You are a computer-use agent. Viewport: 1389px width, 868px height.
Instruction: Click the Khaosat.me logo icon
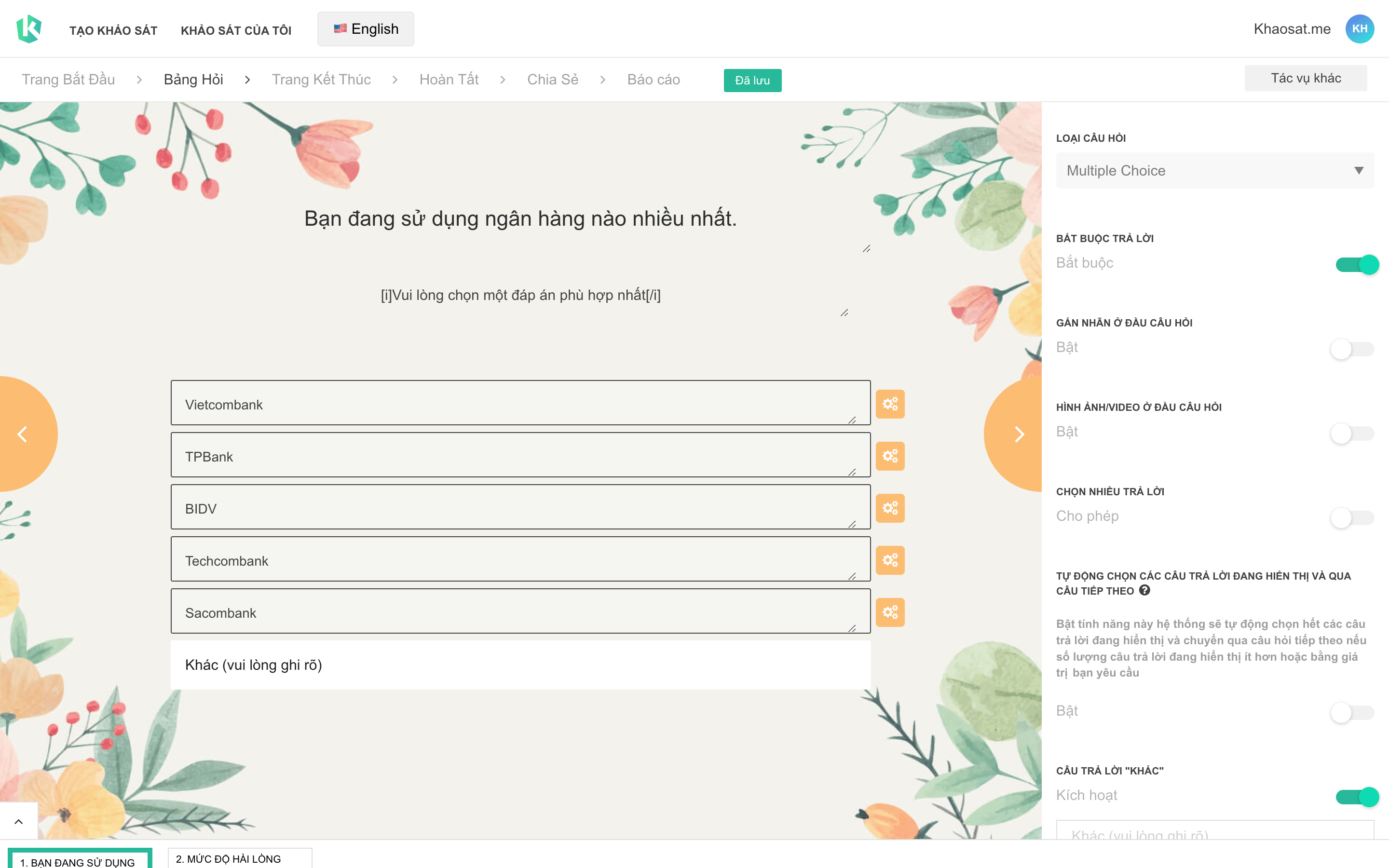[29, 29]
